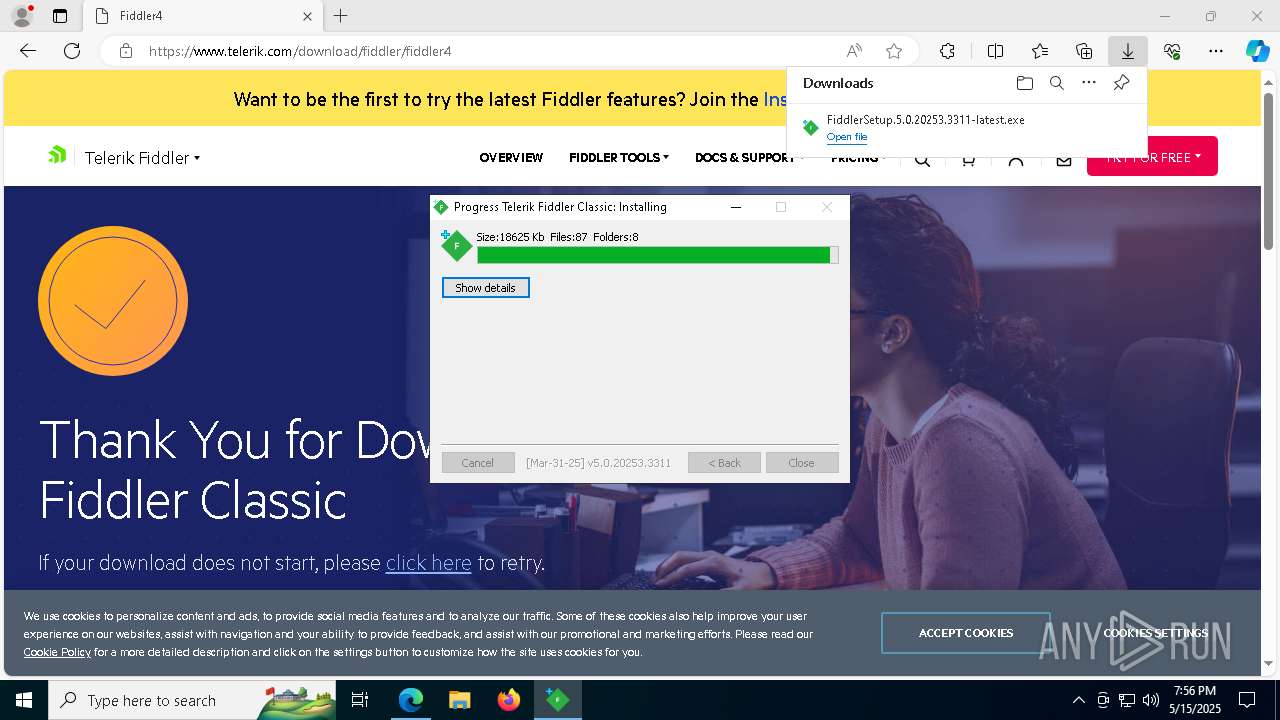The image size is (1280, 720).
Task: Open the Extensions puzzle icon
Action: [947, 51]
